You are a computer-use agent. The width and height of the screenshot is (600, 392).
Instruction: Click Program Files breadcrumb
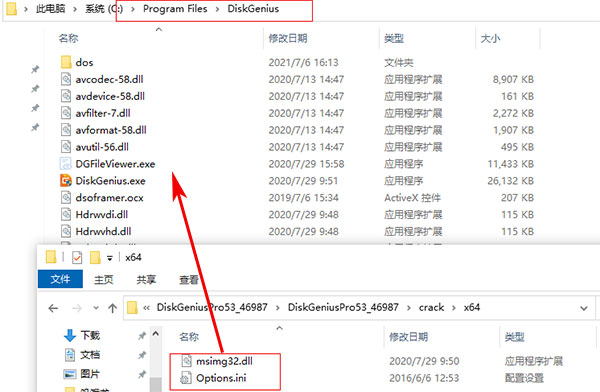[175, 8]
